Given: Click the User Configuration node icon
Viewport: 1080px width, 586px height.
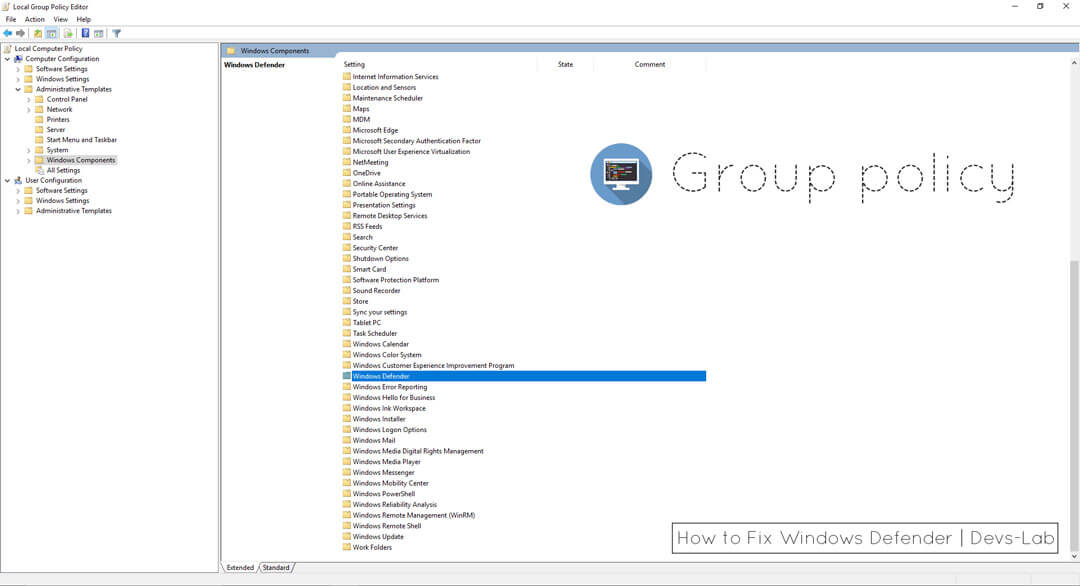Looking at the screenshot, I should (18, 180).
